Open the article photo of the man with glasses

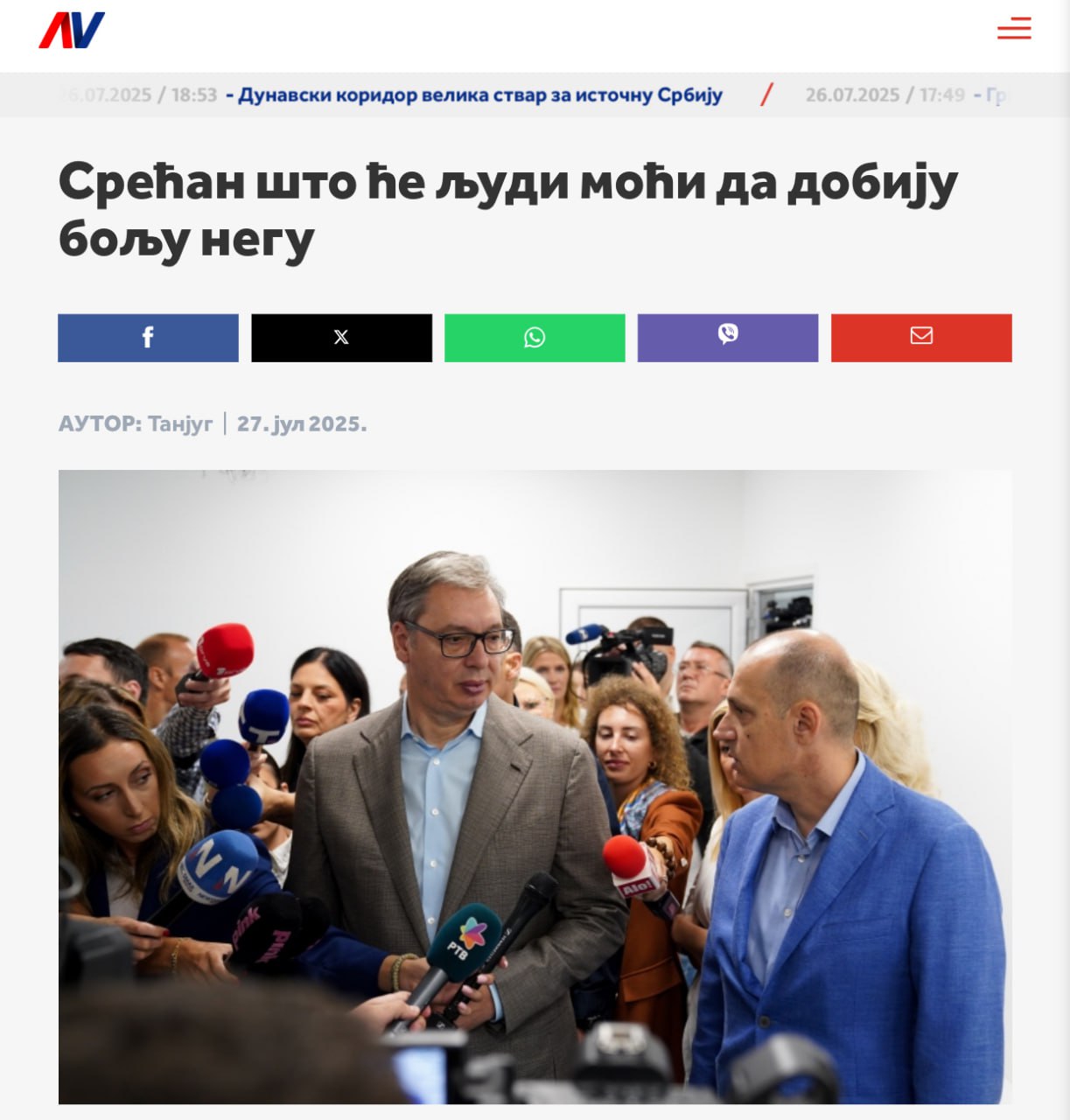tap(535, 787)
